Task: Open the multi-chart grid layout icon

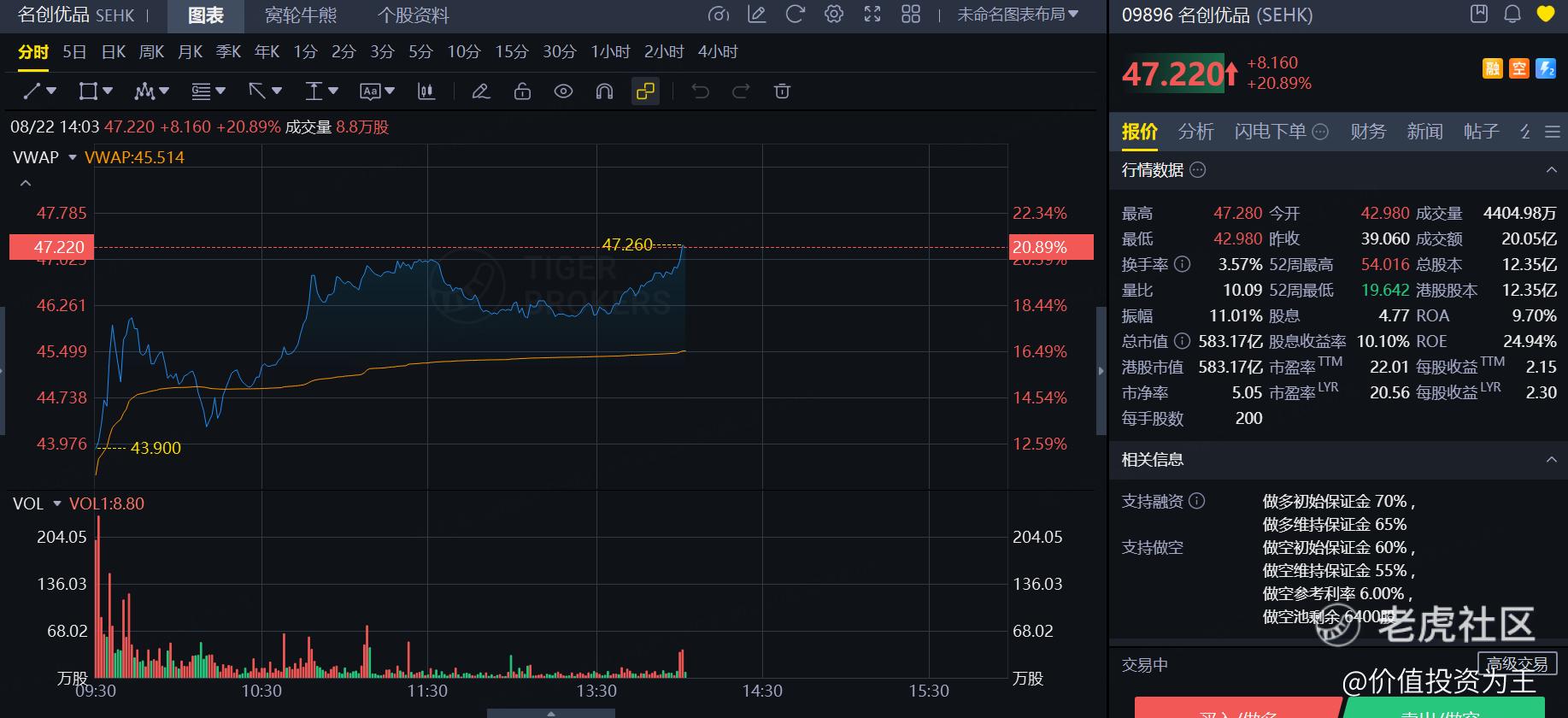Action: (x=911, y=15)
